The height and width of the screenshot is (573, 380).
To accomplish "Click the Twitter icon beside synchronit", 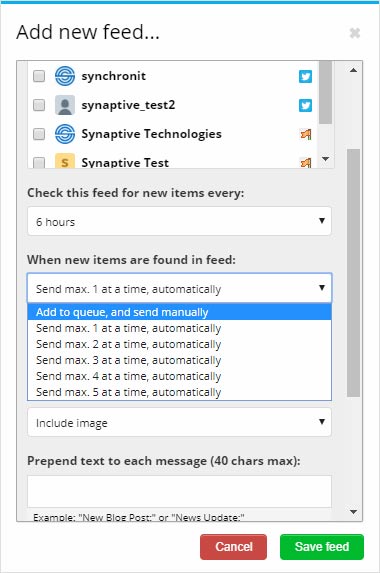I will pos(305,76).
